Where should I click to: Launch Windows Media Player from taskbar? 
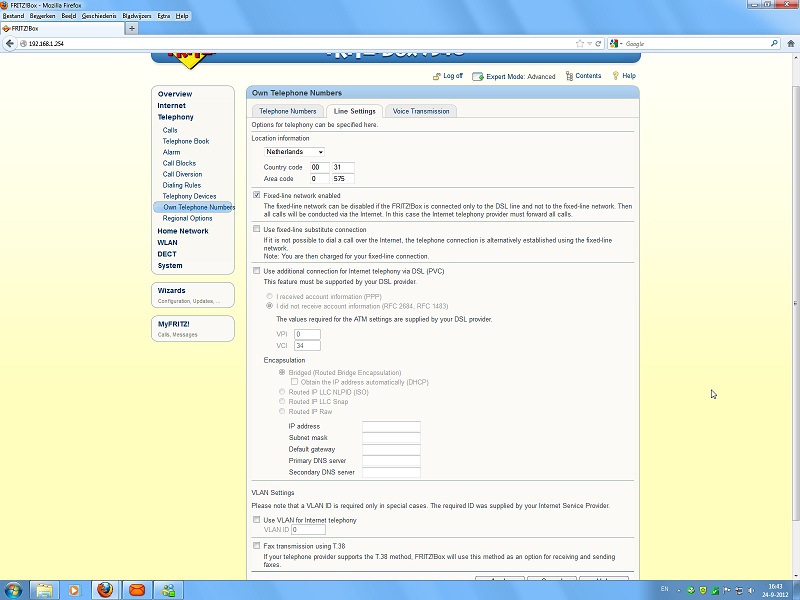click(x=74, y=590)
